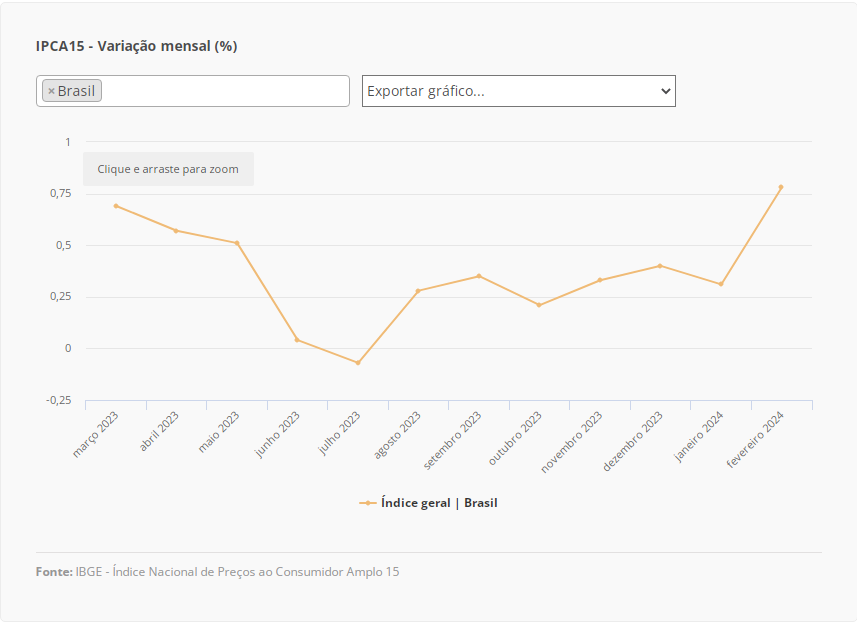Select the junho 2023 data point
The image size is (857, 624).
pyautogui.click(x=297, y=340)
